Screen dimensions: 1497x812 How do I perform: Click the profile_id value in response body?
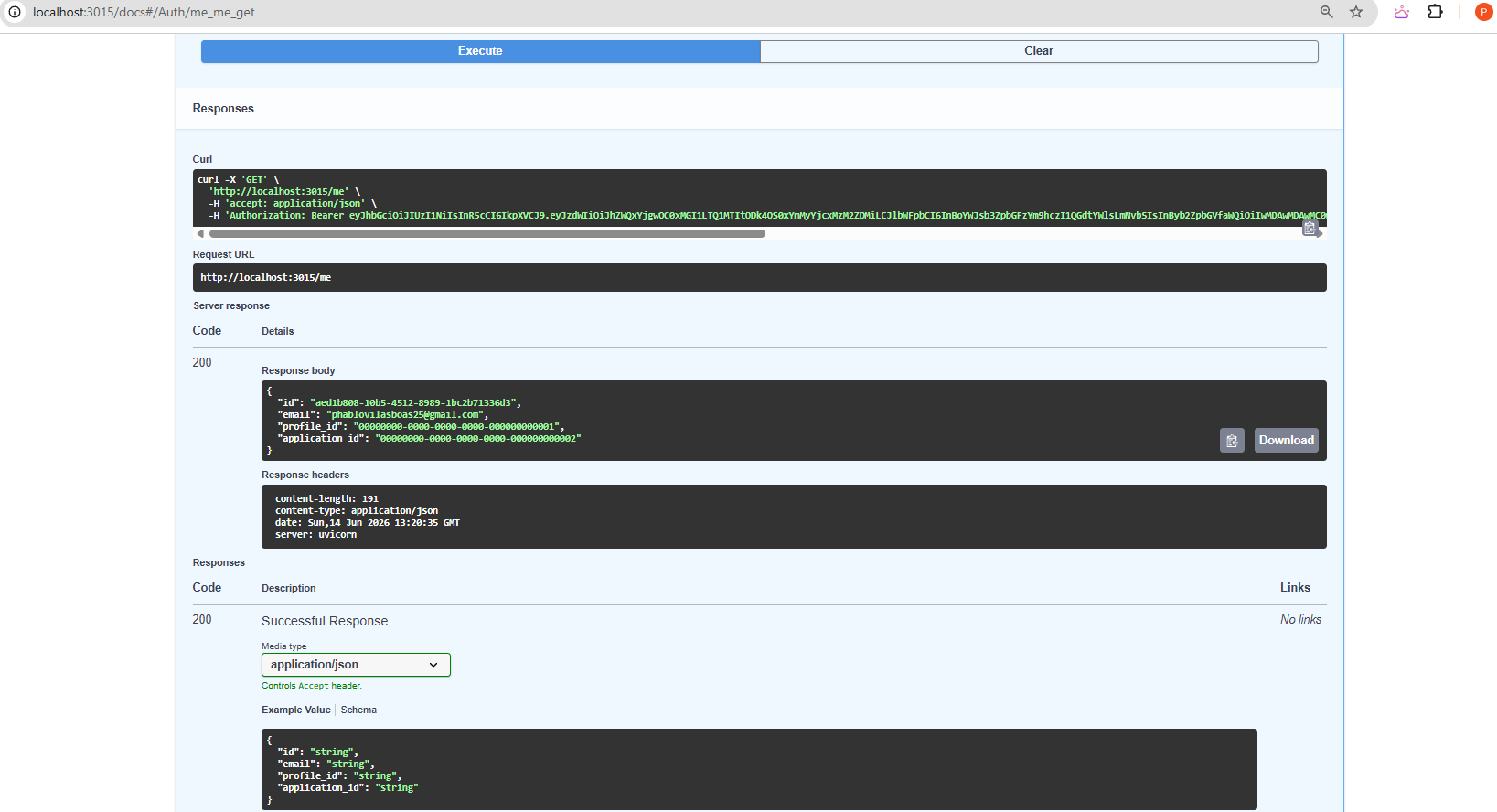[455, 426]
